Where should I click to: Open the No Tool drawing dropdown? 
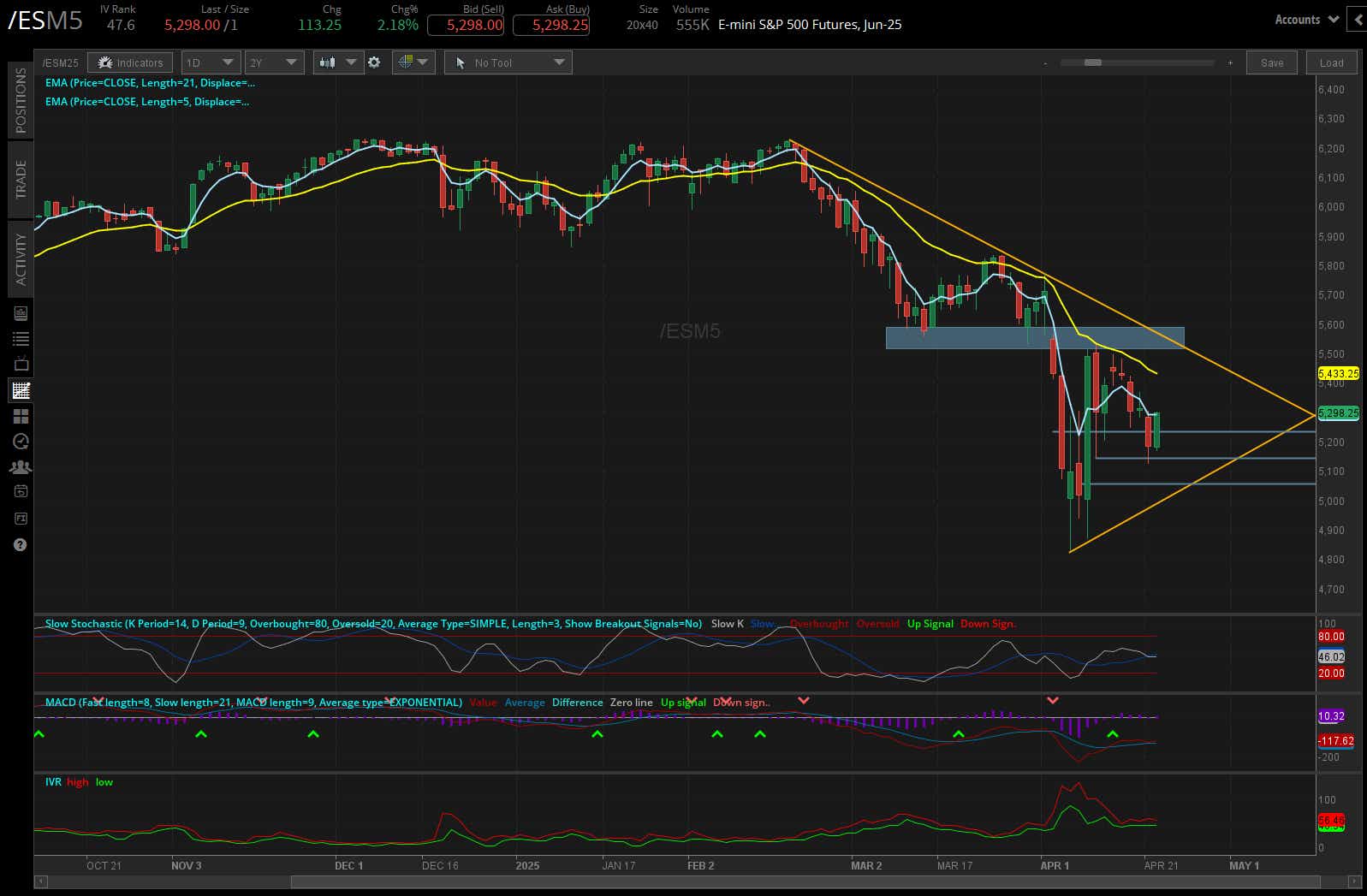[508, 62]
